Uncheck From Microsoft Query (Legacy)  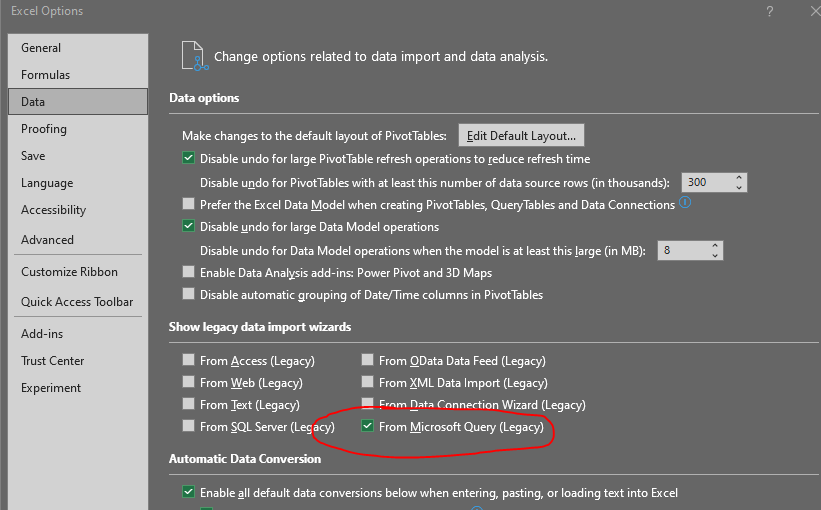[x=368, y=426]
